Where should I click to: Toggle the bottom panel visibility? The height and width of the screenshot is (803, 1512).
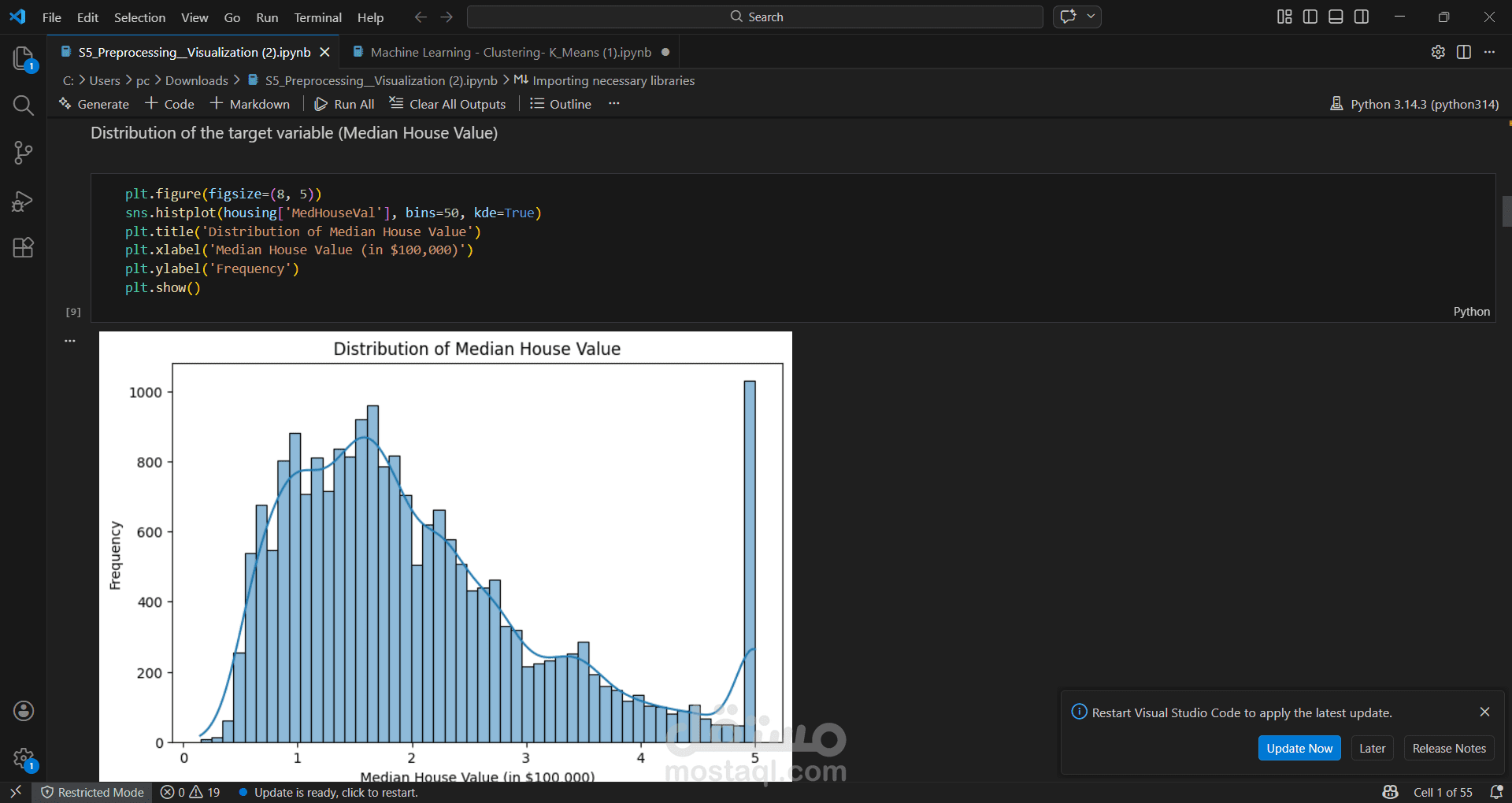(1335, 16)
